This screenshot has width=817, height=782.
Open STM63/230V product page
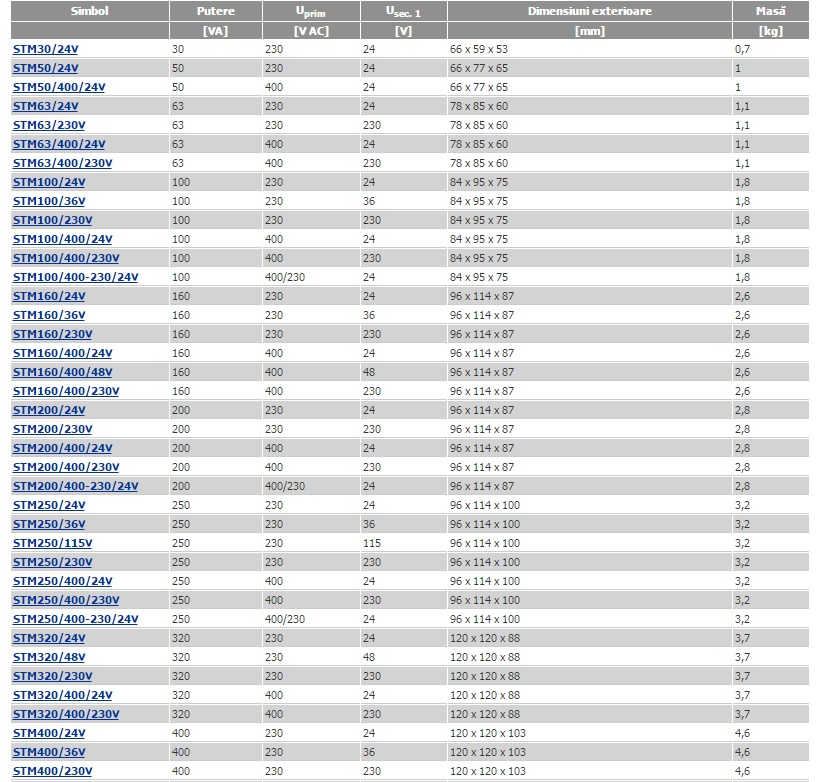(x=49, y=125)
